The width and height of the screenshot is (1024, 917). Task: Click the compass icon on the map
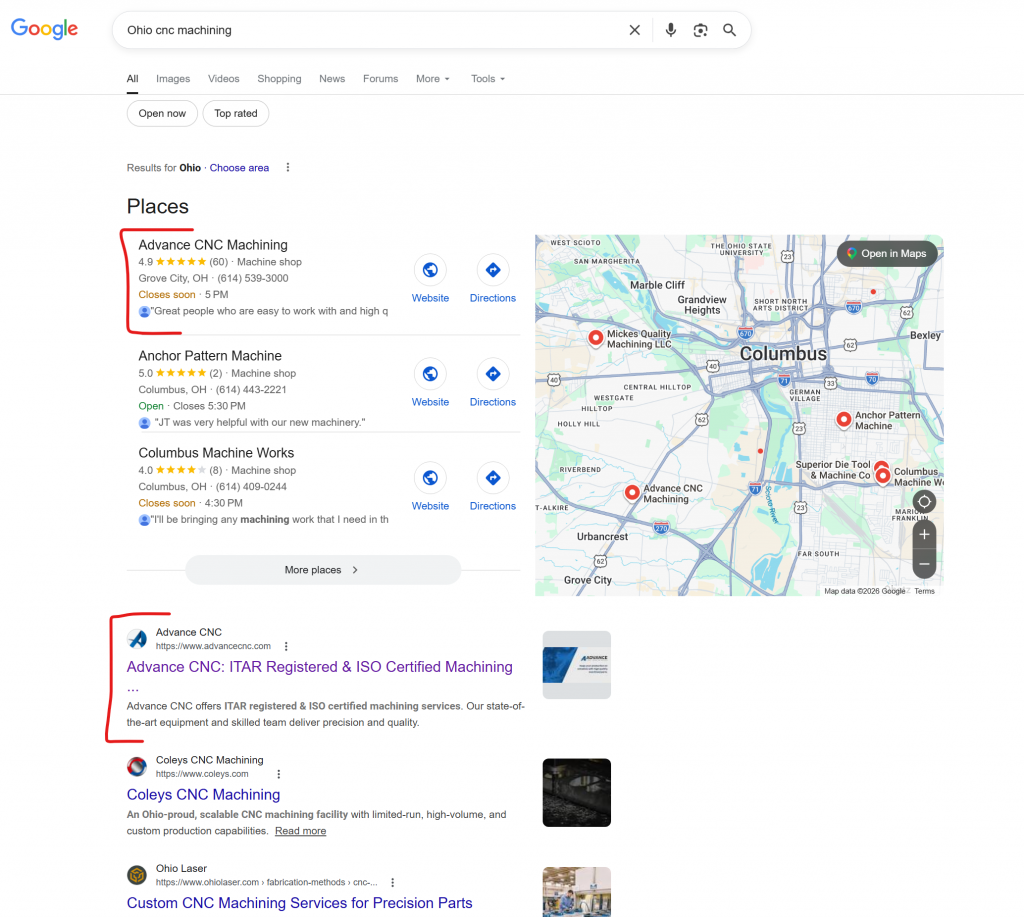click(x=923, y=501)
